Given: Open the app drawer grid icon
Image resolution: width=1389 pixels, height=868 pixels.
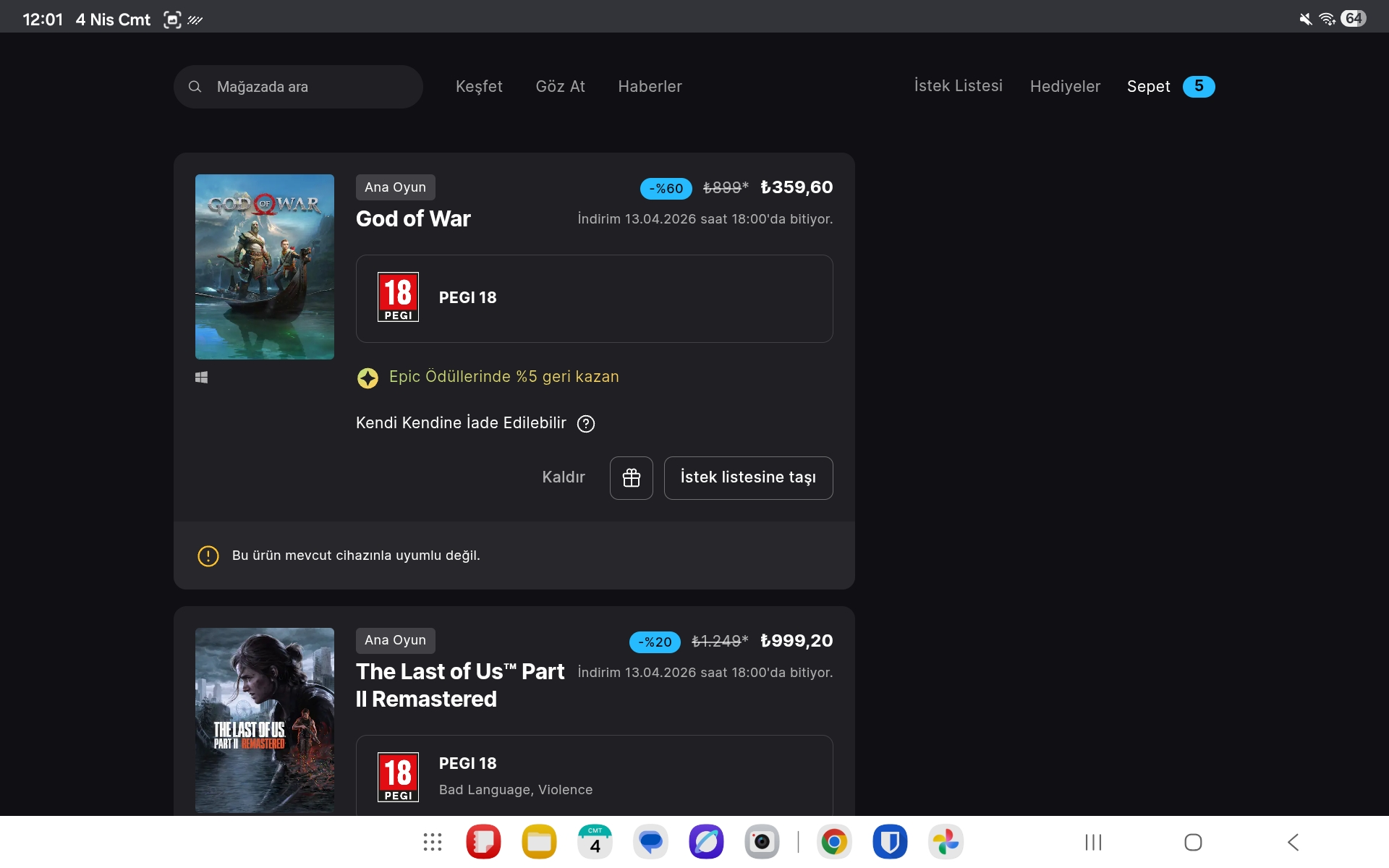Looking at the screenshot, I should pos(433,842).
